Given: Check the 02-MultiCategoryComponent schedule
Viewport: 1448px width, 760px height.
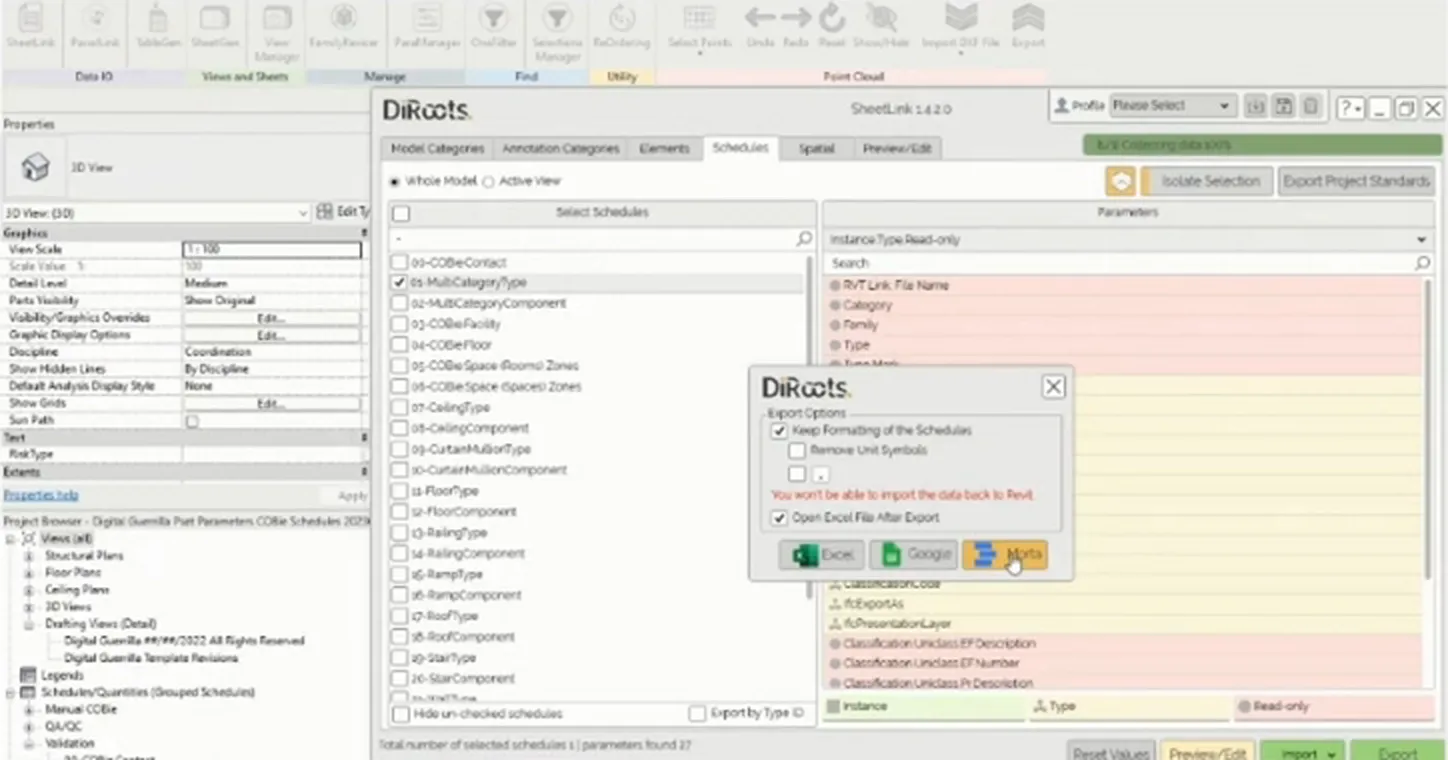Looking at the screenshot, I should point(400,303).
